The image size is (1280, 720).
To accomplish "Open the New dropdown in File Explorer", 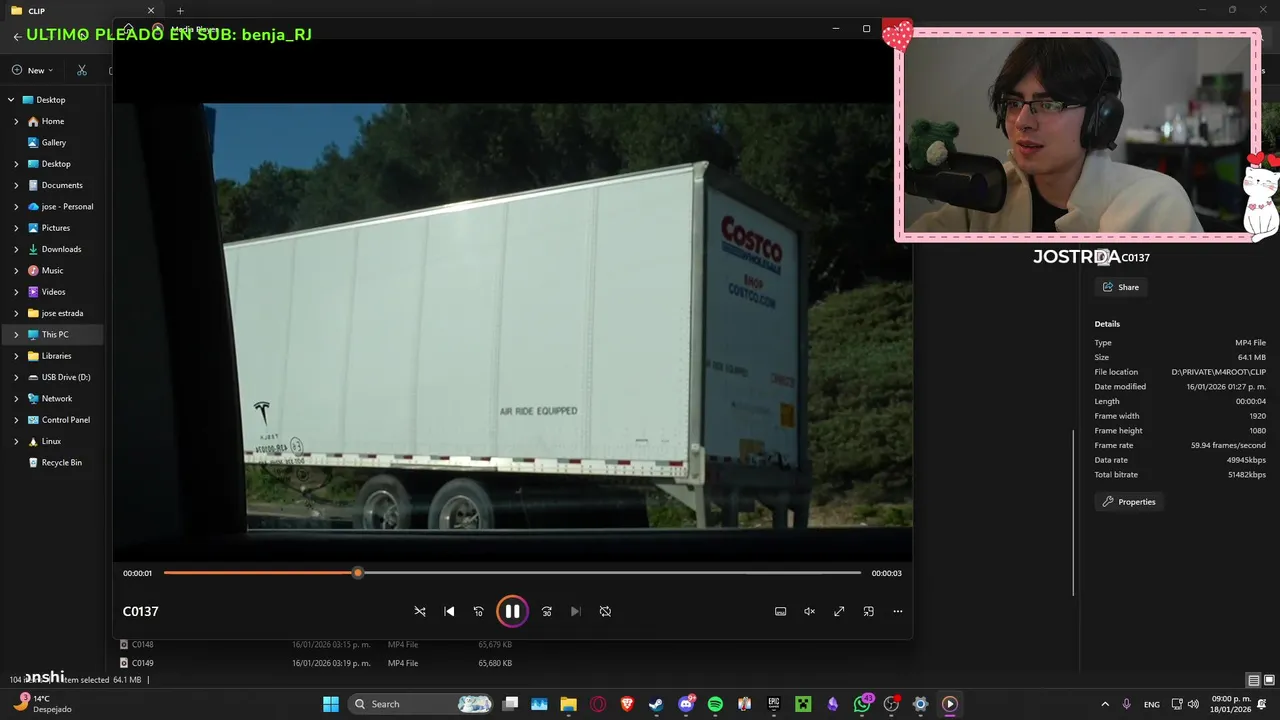I will 33,70.
